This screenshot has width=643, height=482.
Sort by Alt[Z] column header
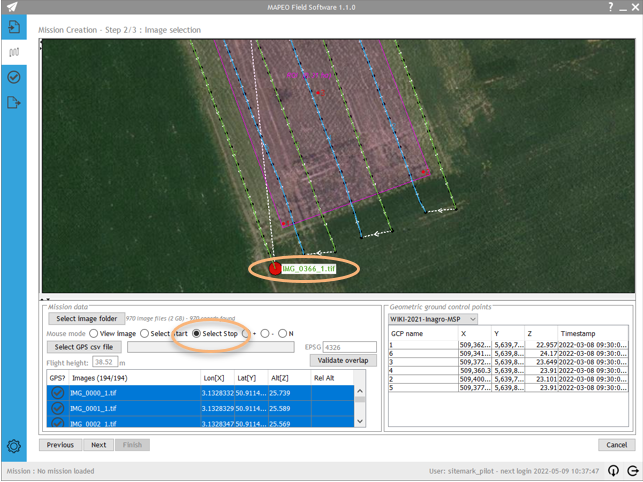pyautogui.click(x=290, y=378)
